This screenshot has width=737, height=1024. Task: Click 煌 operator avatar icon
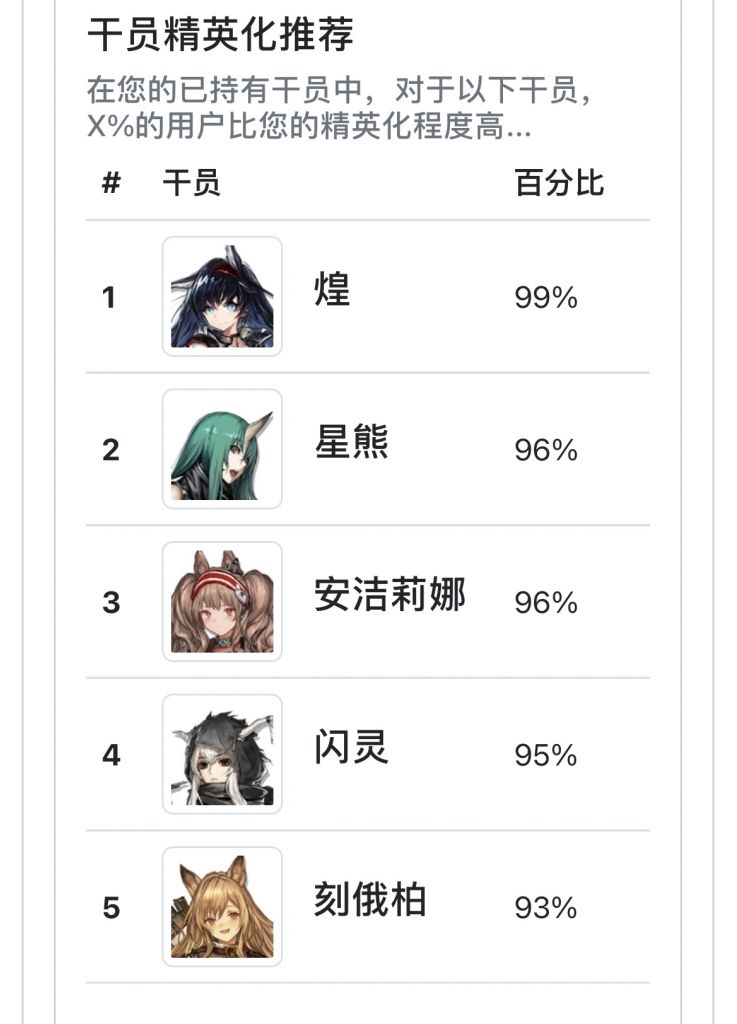tap(222, 297)
